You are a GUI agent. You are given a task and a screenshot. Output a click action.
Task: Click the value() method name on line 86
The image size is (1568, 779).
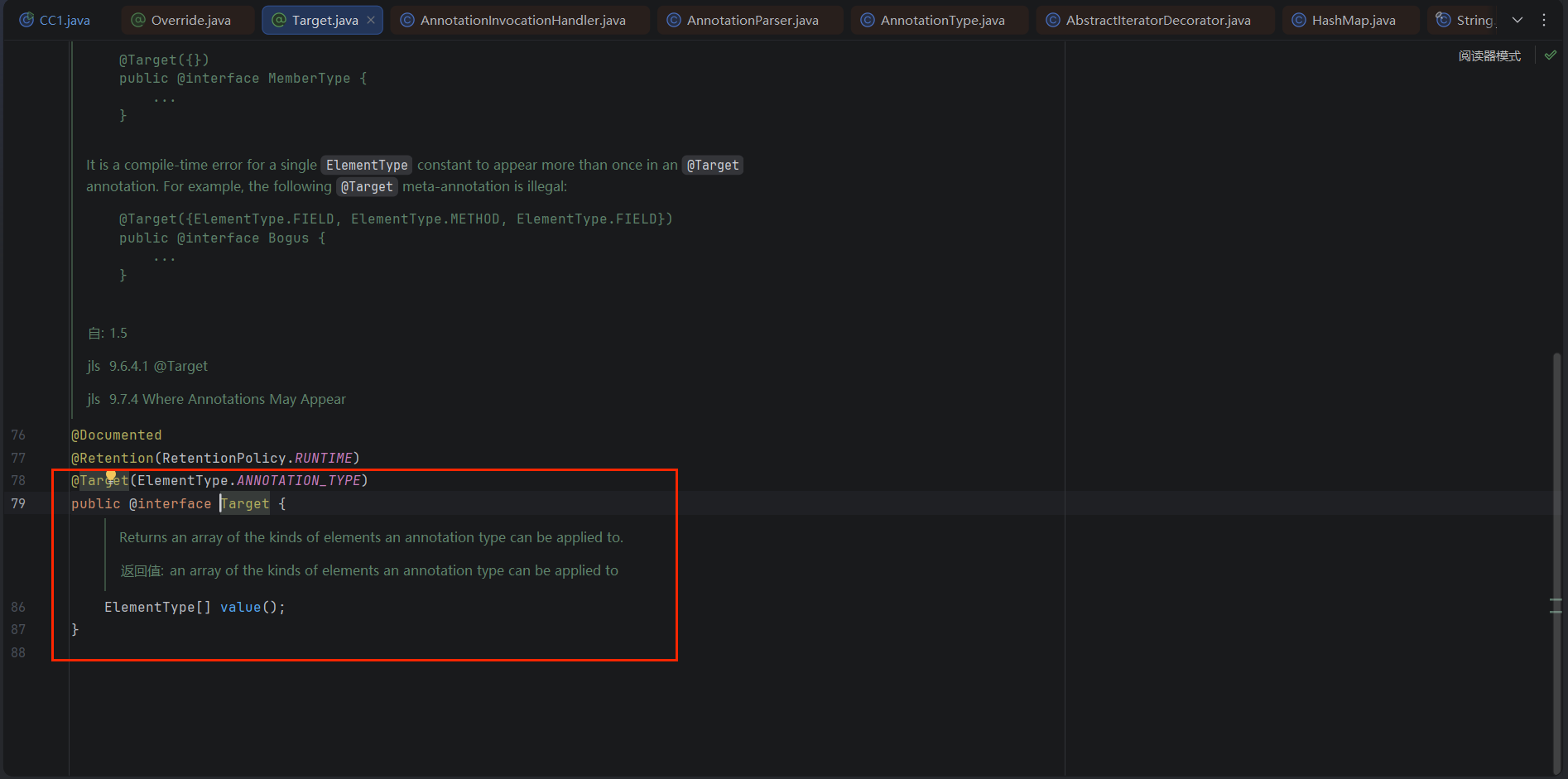click(x=240, y=607)
